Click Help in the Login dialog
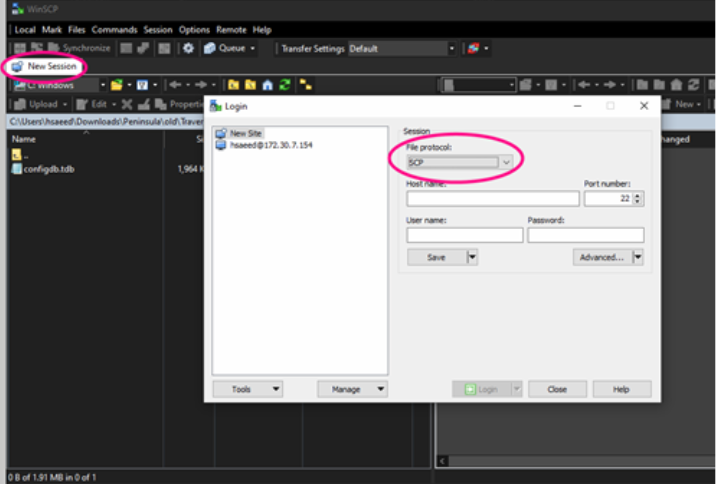Image resolution: width=718 pixels, height=484 pixels. 621,389
